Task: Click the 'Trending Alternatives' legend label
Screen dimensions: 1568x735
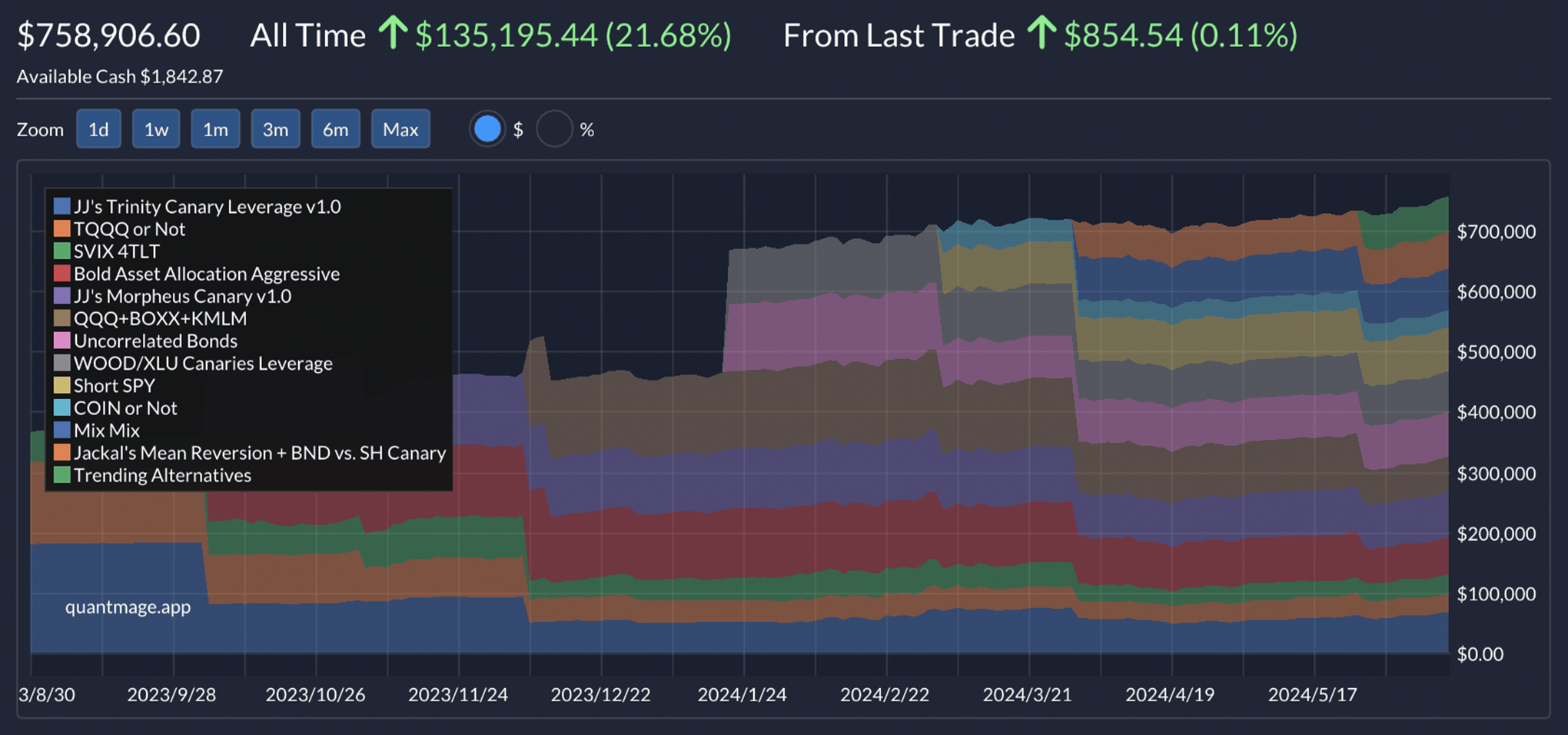Action: click(x=162, y=475)
